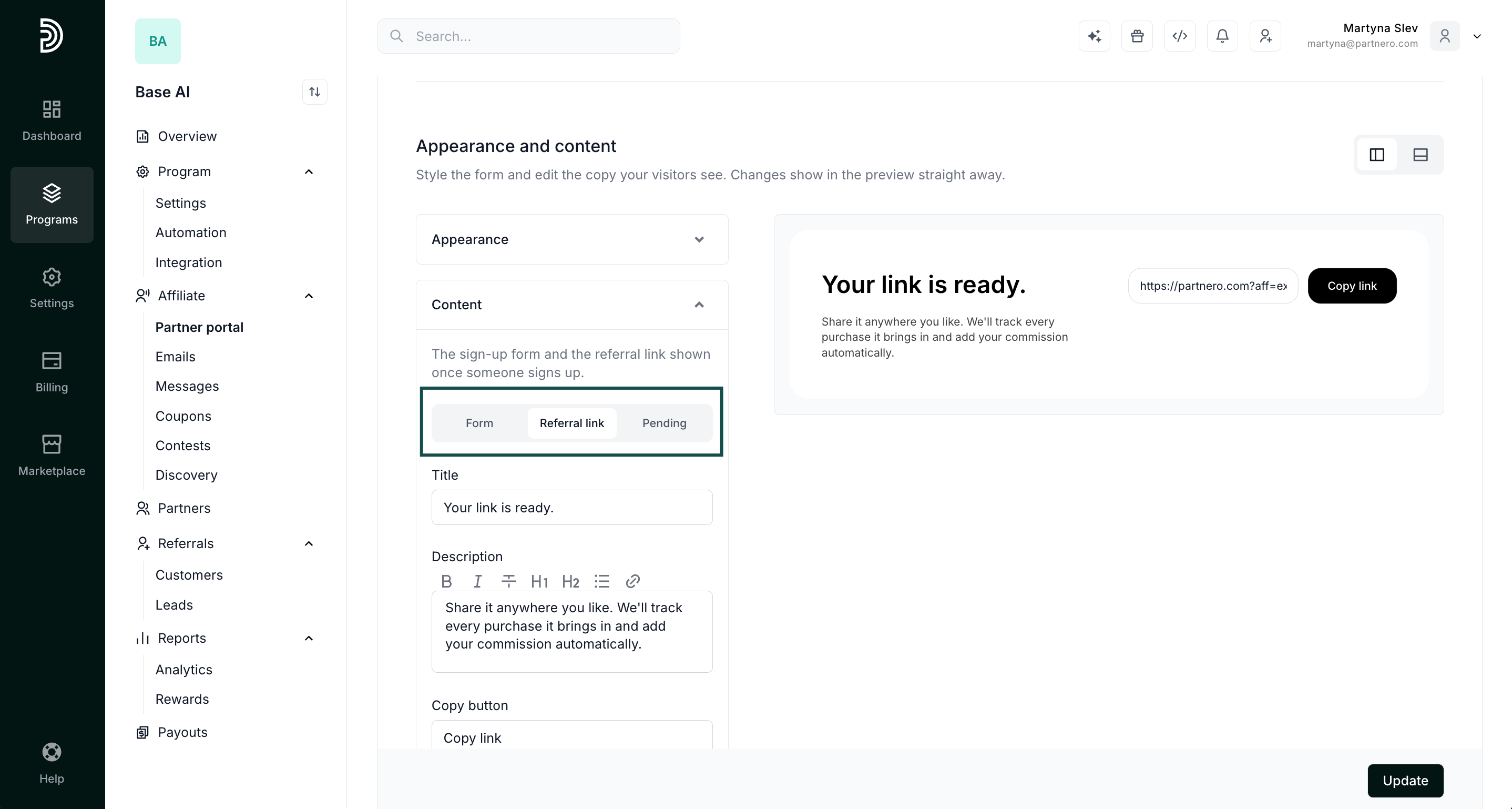Viewport: 1512px width, 809px height.
Task: Select the Pending tab
Action: [x=664, y=423]
